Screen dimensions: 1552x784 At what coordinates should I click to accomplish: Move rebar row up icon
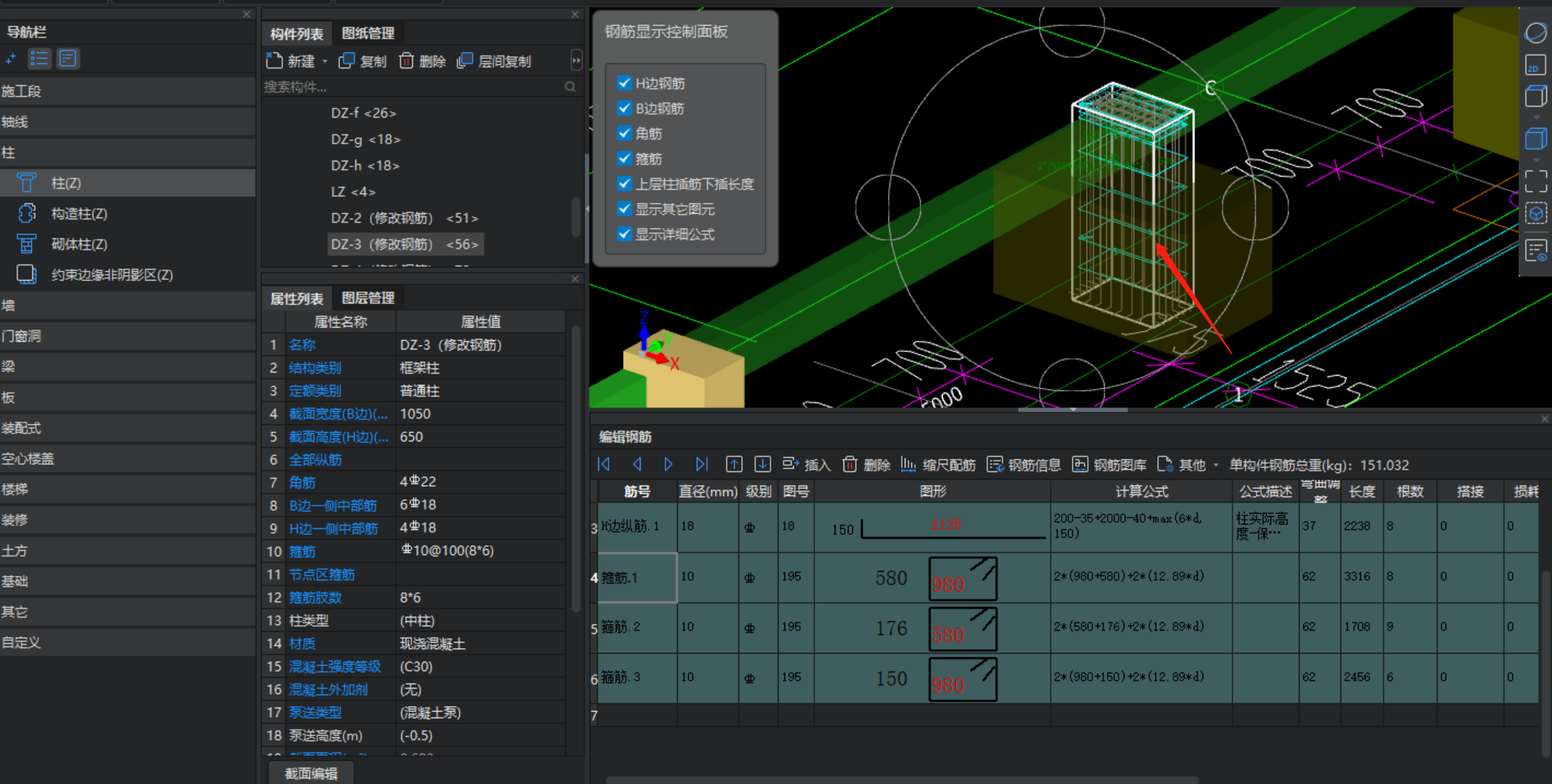tap(734, 465)
